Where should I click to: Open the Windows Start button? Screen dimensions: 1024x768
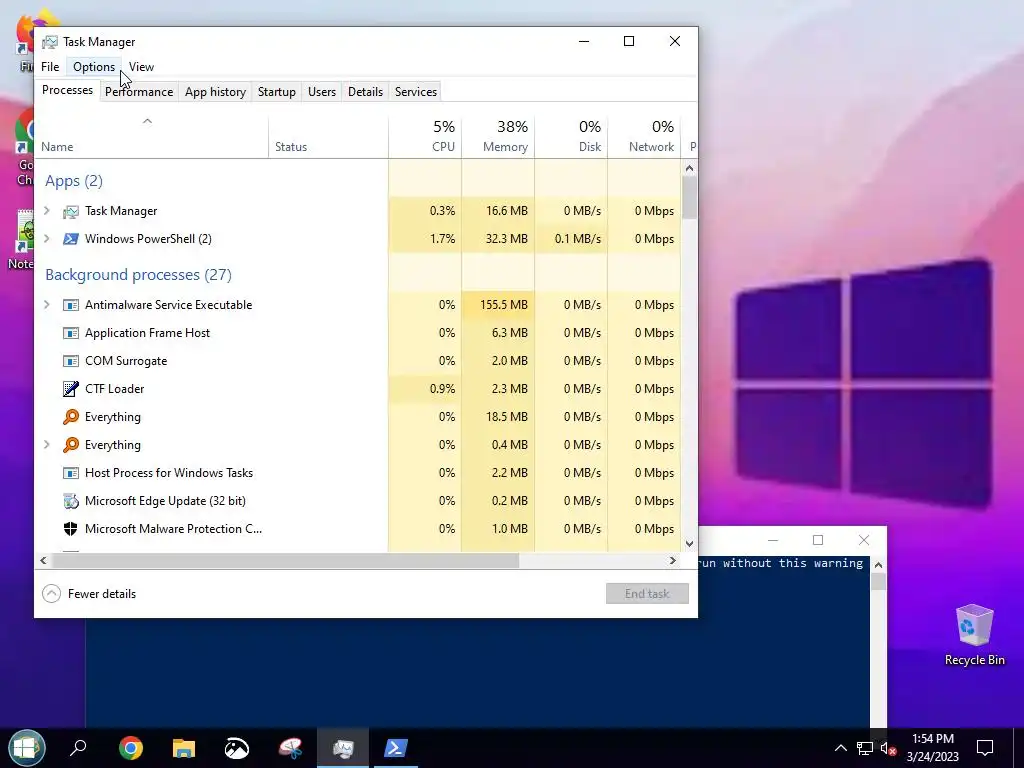click(26, 748)
